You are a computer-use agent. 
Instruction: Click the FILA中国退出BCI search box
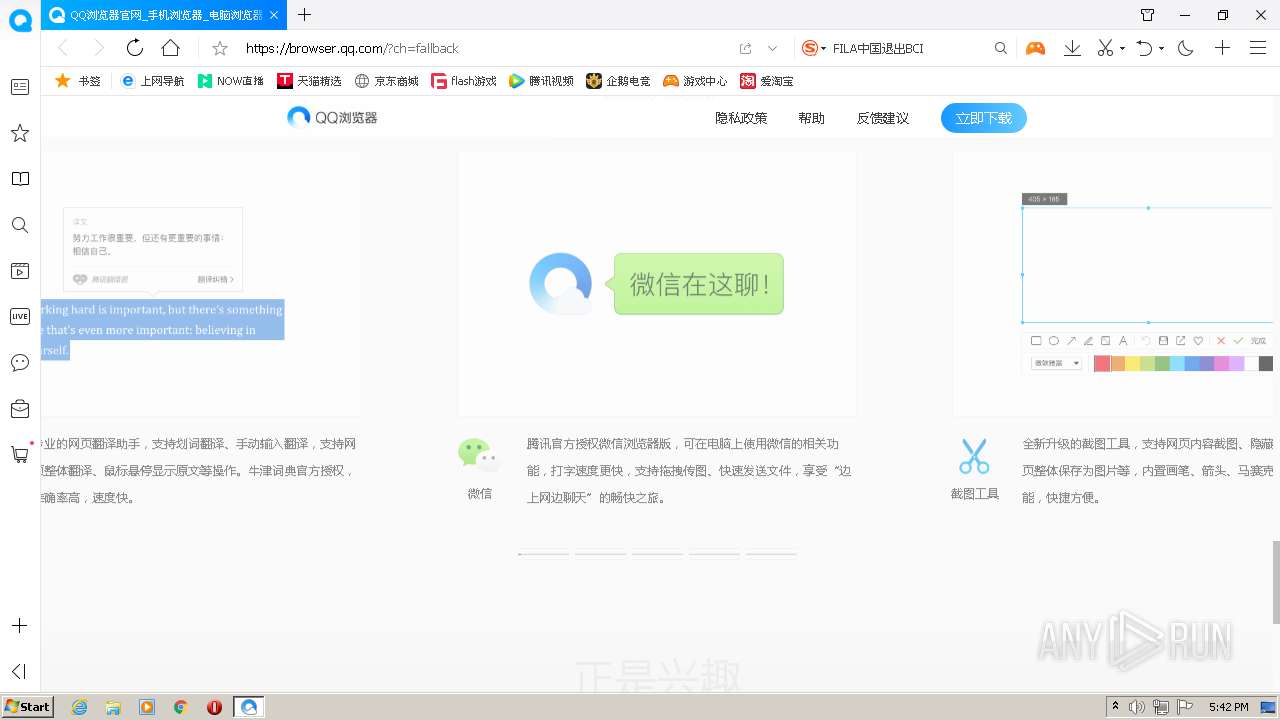click(908, 48)
